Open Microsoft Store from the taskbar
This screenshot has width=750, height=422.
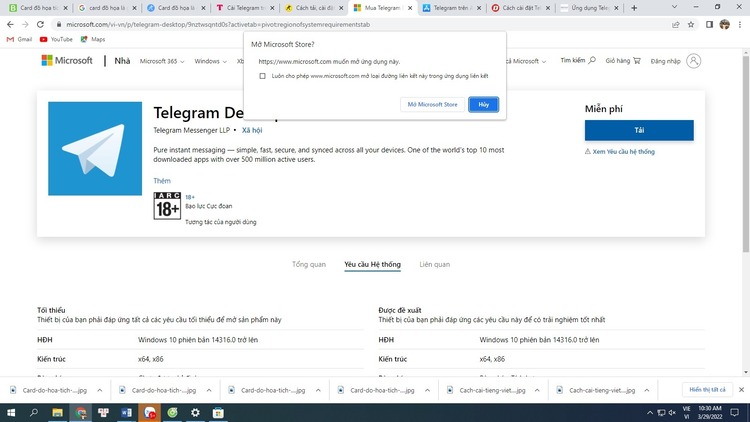[x=218, y=412]
